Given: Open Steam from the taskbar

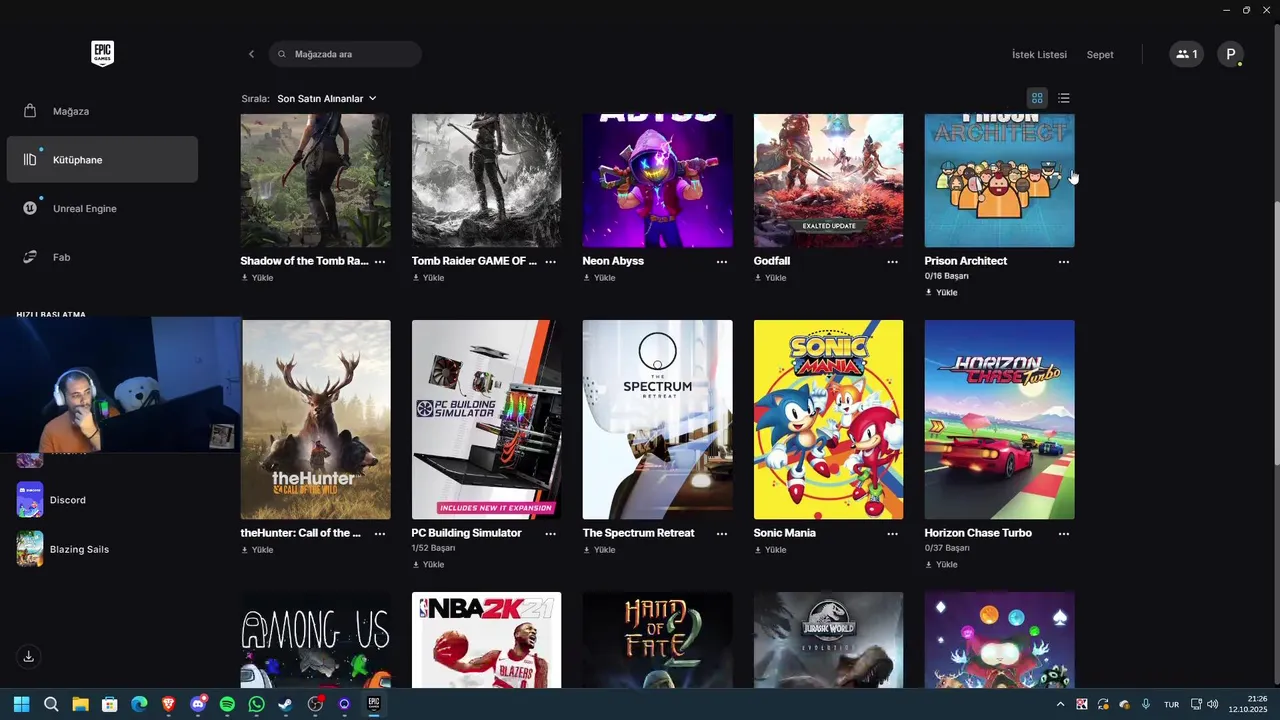Looking at the screenshot, I should [x=286, y=704].
